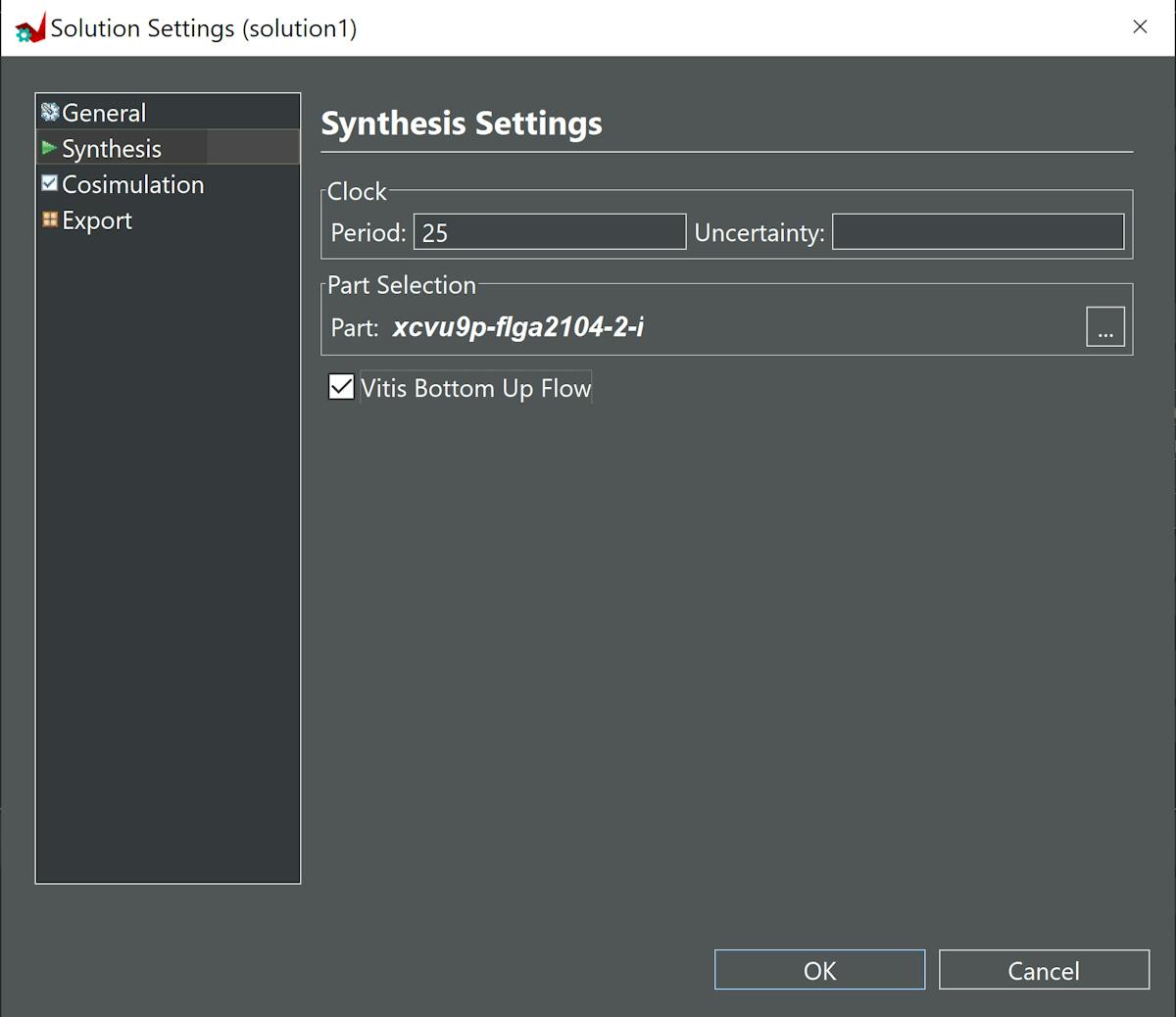Click the xcvu9p-flga2104-2-i part name
Viewport: 1176px width, 1017px height.
tap(517, 327)
